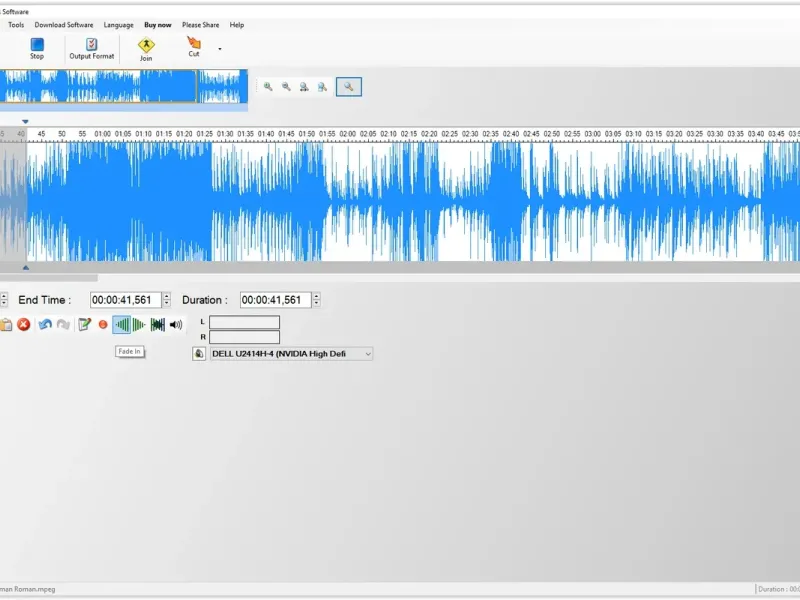Click the Fade In waveform icon

(121, 324)
